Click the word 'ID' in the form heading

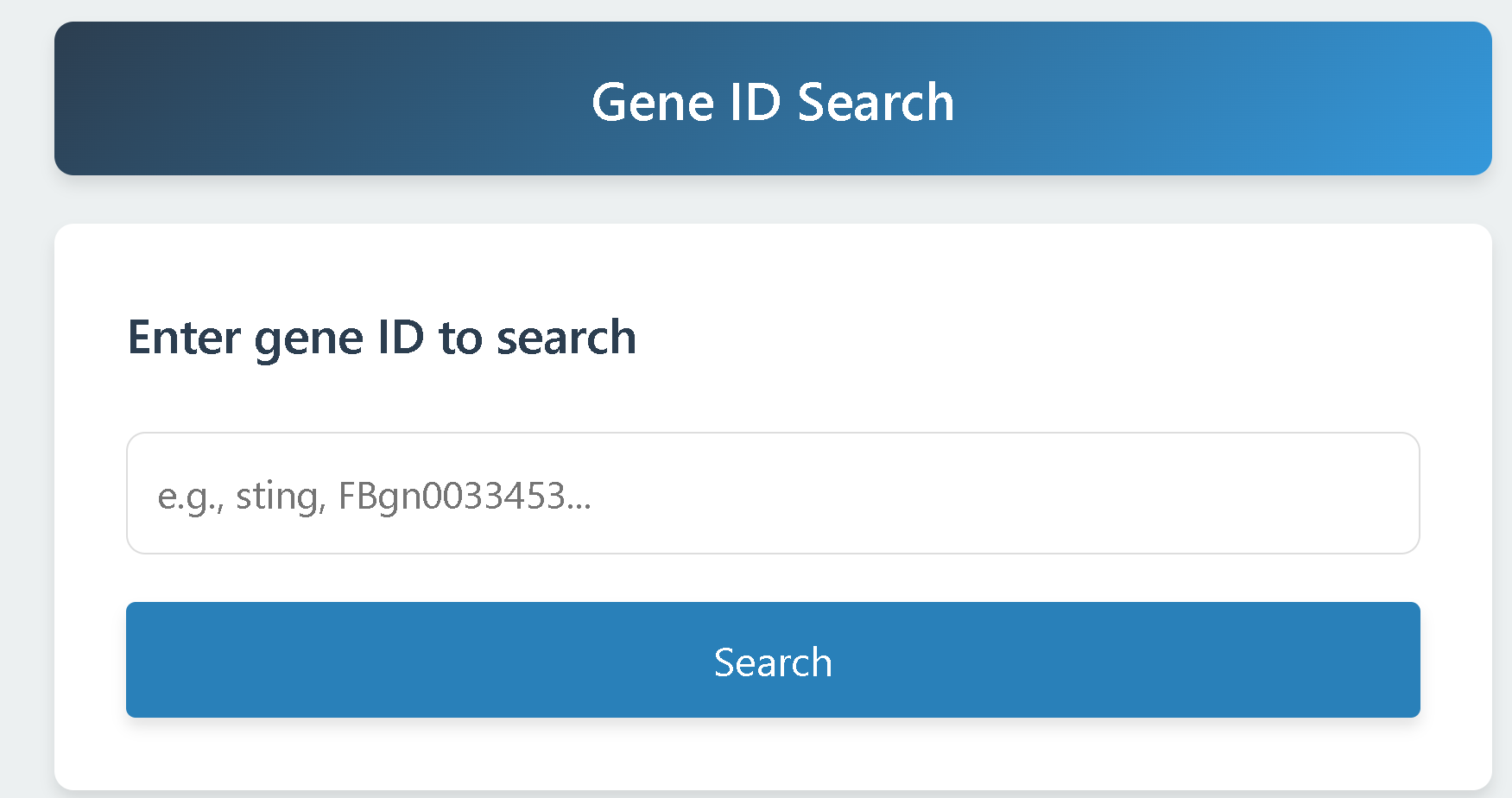[x=401, y=337]
